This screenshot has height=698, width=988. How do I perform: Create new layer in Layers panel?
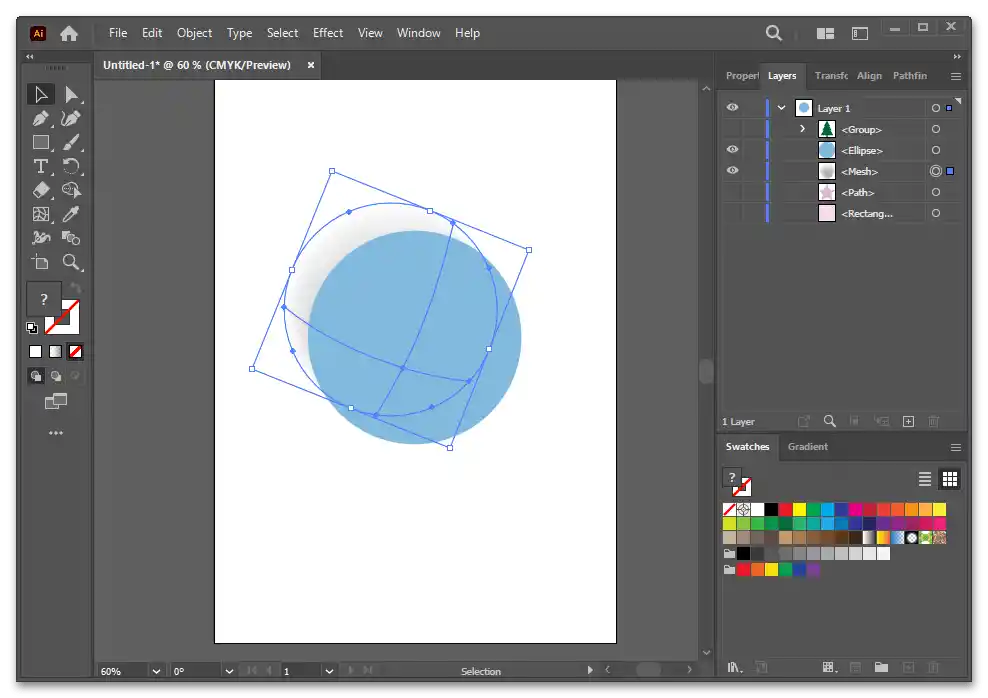coord(908,422)
